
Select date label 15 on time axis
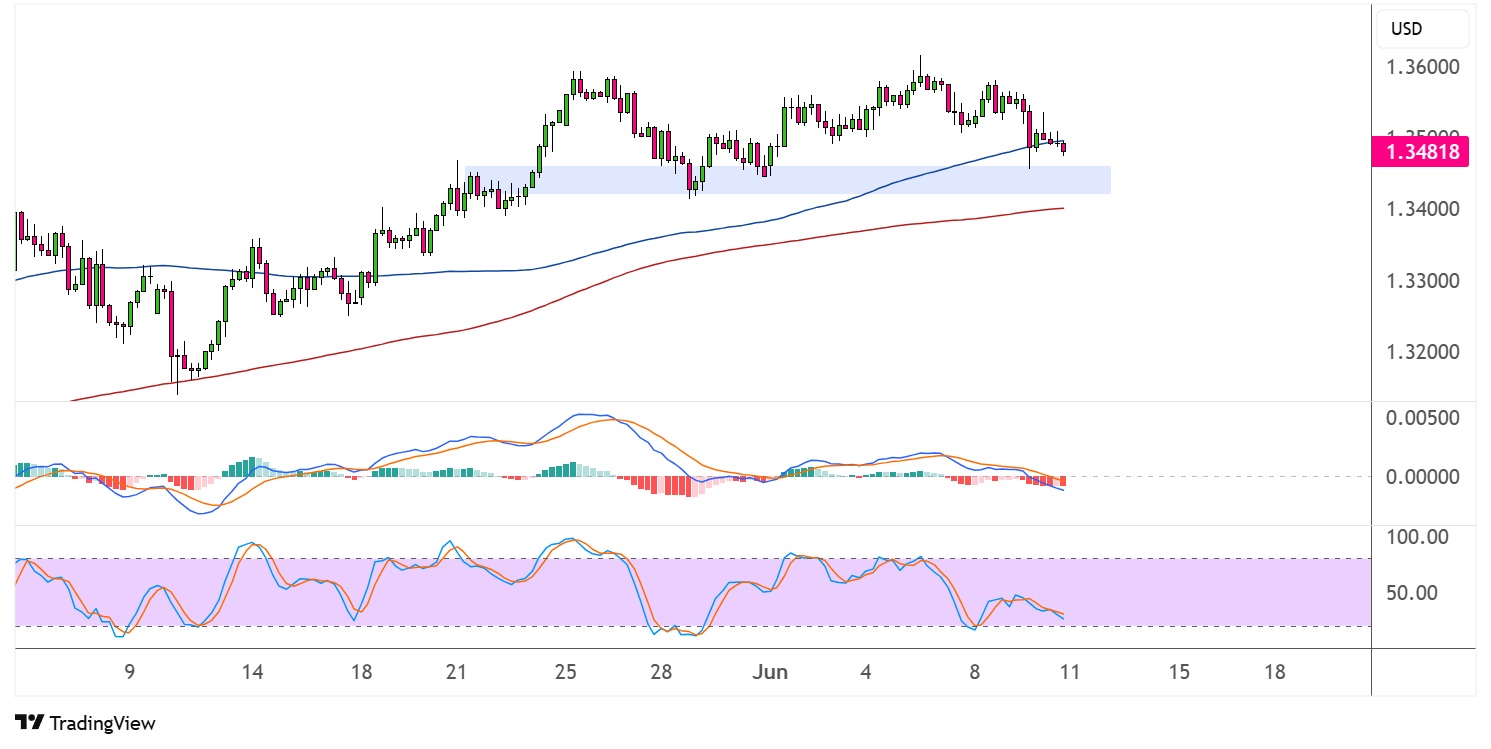[1179, 672]
